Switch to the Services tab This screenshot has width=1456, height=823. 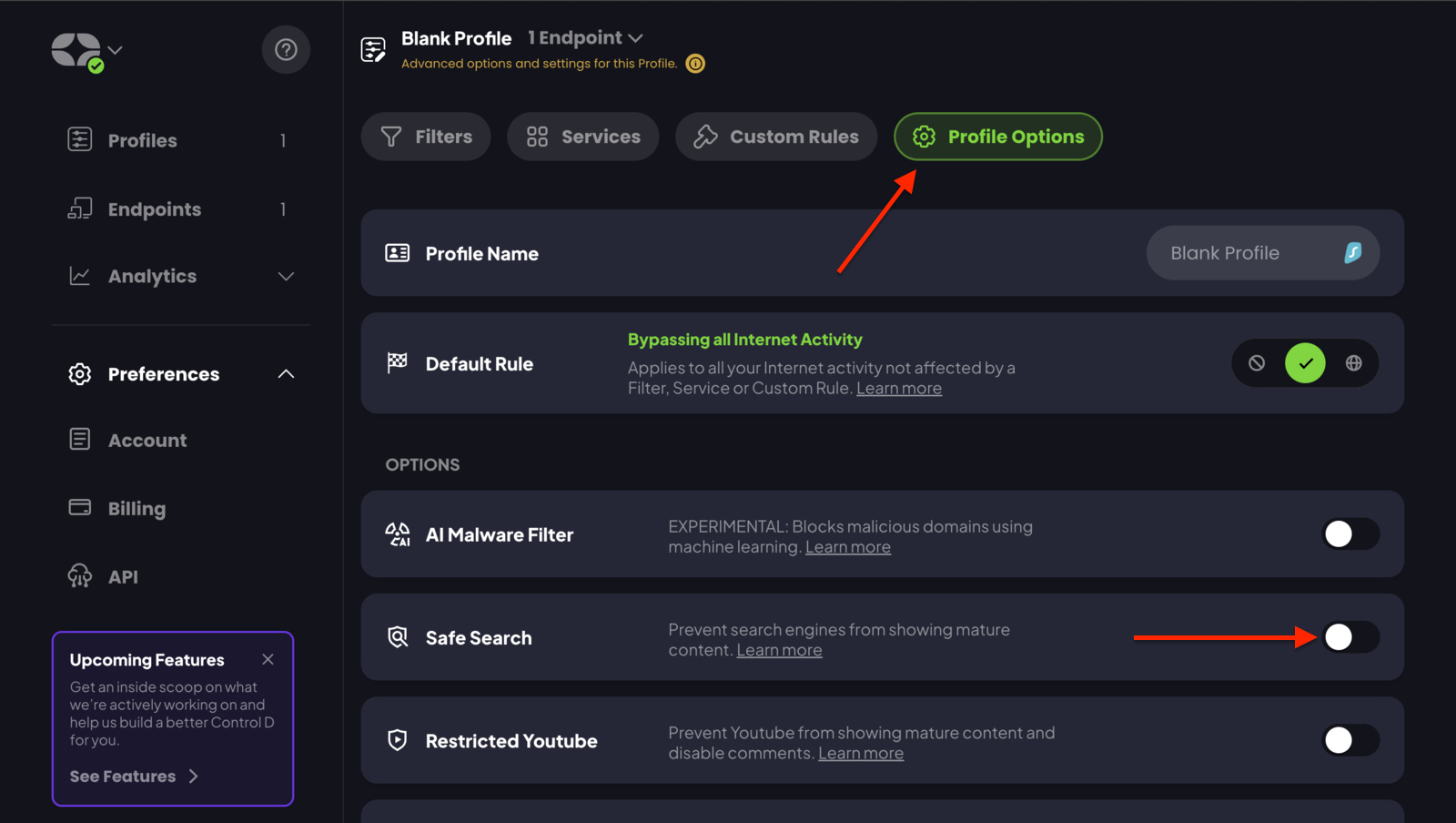click(582, 137)
